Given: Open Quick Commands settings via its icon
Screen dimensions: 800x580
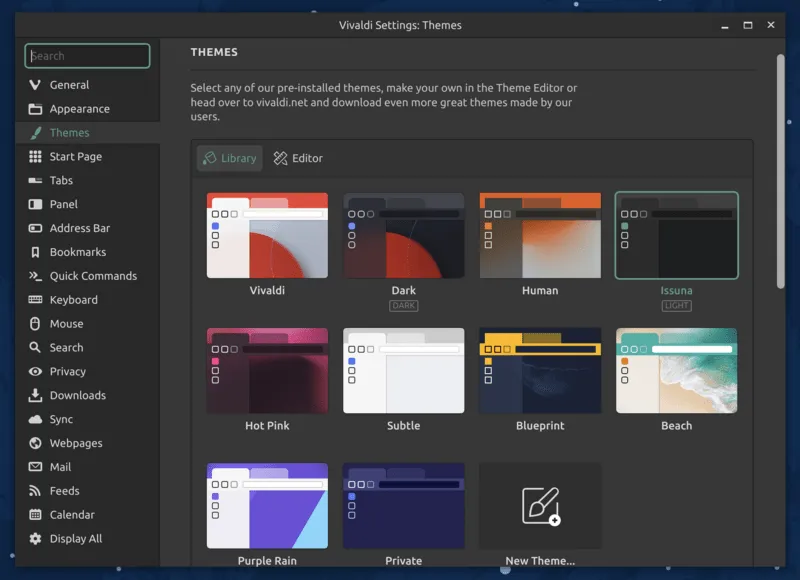Looking at the screenshot, I should 36,276.
